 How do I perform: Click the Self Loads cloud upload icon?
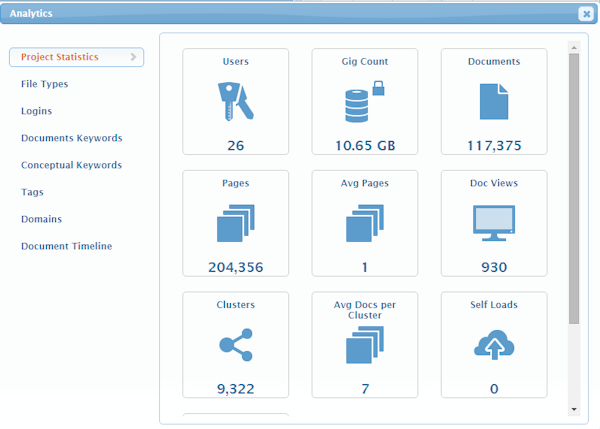click(x=494, y=345)
